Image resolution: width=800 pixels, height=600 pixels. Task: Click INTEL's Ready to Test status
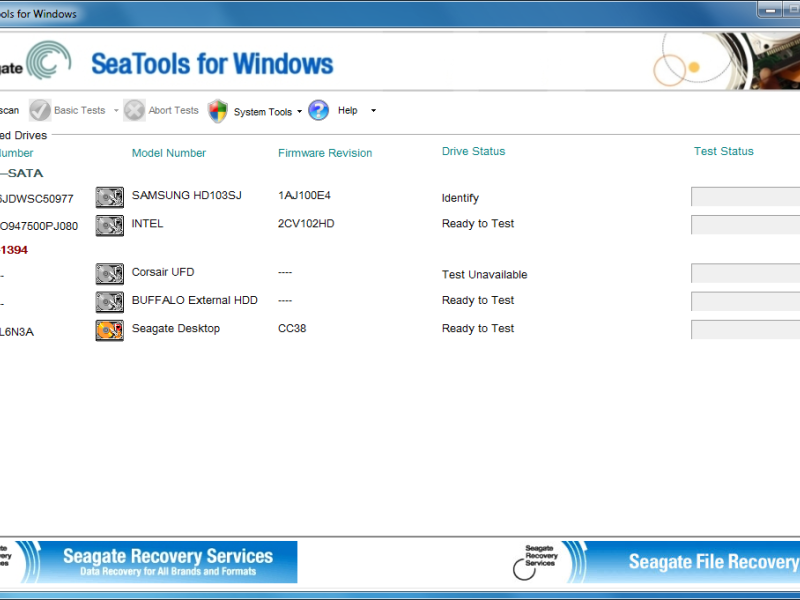click(x=478, y=223)
